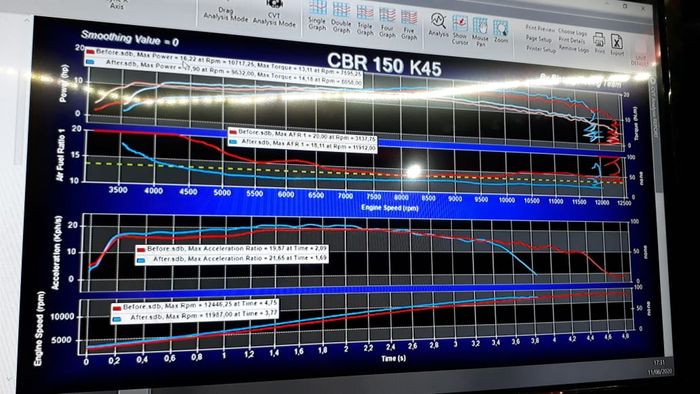Screen dimensions: 700x394
Task: Open the Analysis magnifier tool
Action: pyautogui.click(x=438, y=25)
